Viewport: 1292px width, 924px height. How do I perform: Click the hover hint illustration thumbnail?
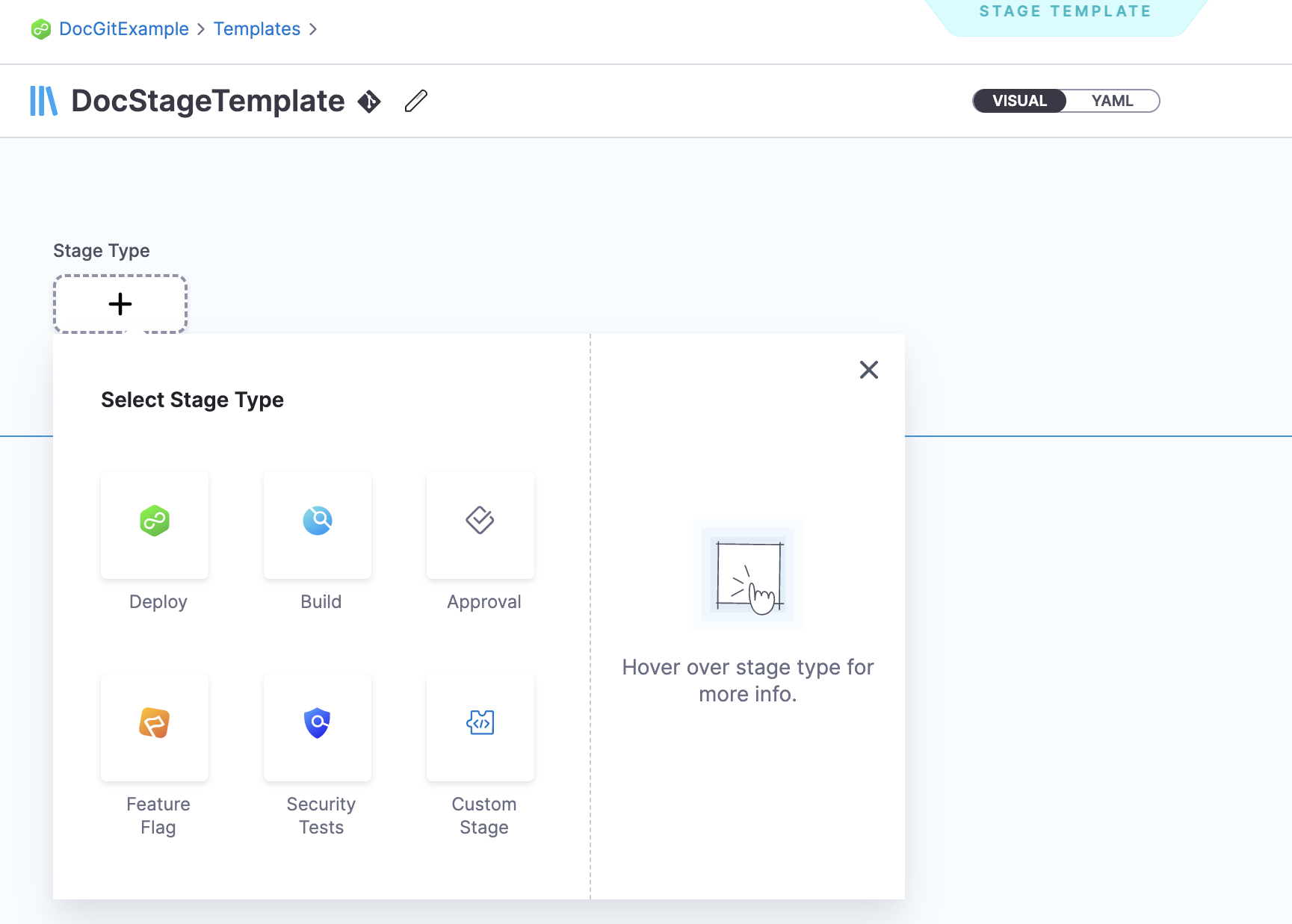point(748,574)
